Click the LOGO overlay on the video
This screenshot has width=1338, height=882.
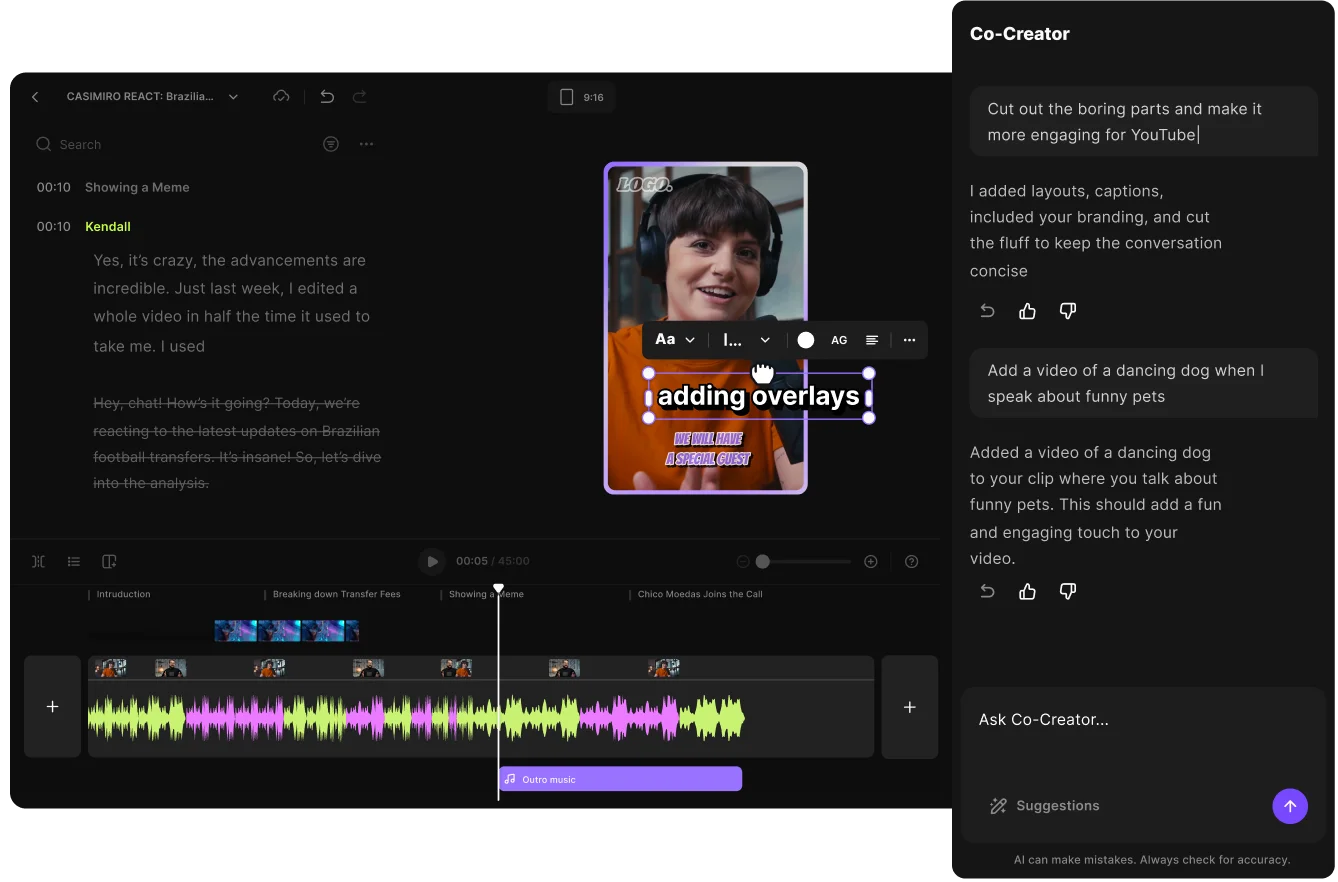(646, 185)
